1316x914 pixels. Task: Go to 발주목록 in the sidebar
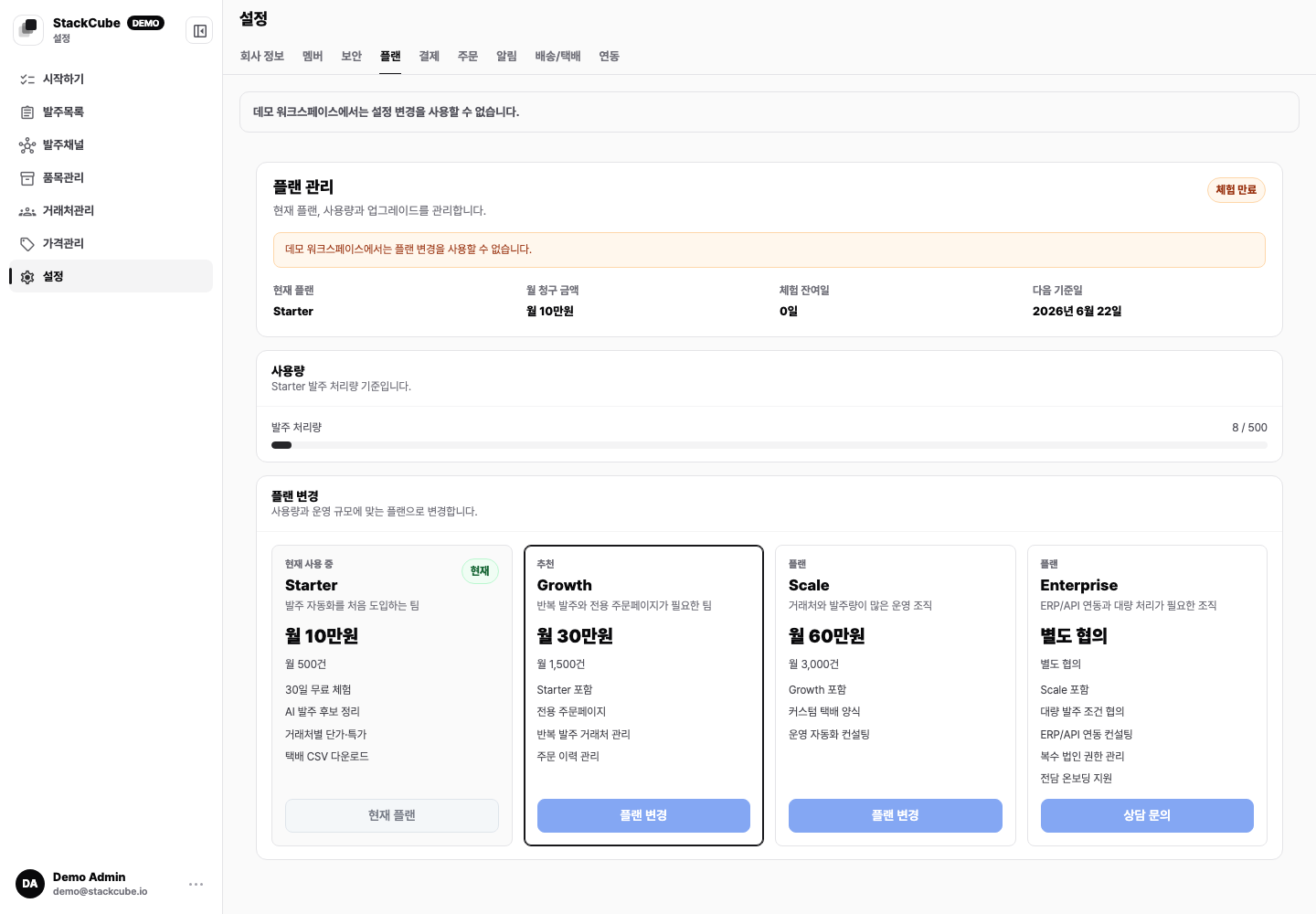(111, 112)
